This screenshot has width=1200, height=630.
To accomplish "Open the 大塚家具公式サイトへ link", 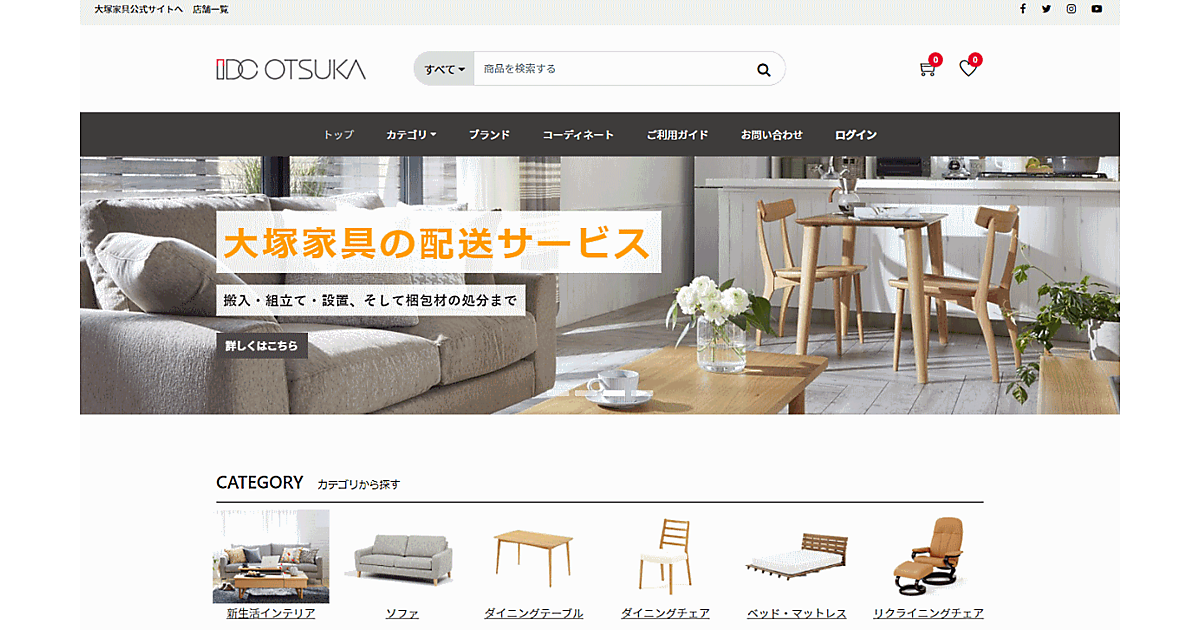I will pyautogui.click(x=139, y=9).
